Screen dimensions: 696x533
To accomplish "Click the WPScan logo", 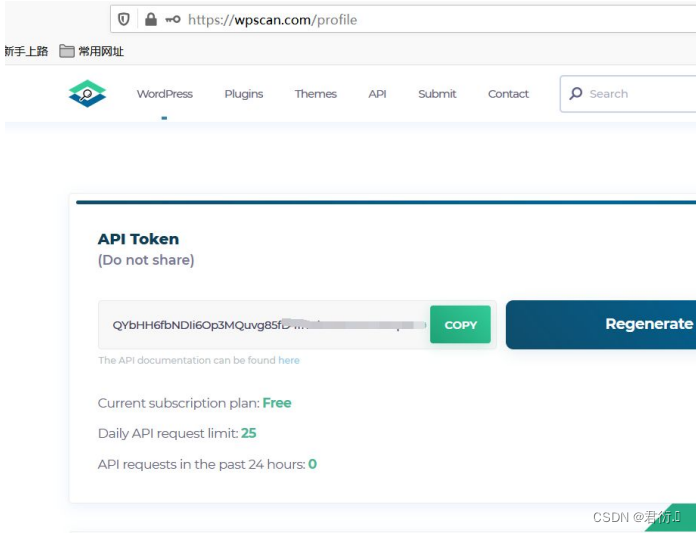I will pos(87,94).
